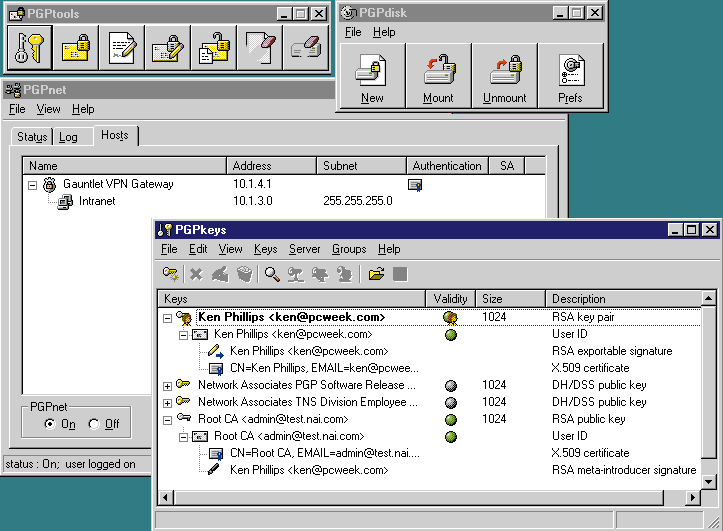The width and height of the screenshot is (723, 531).
Task: Open PGPdisk Prefs
Action: click(x=570, y=76)
